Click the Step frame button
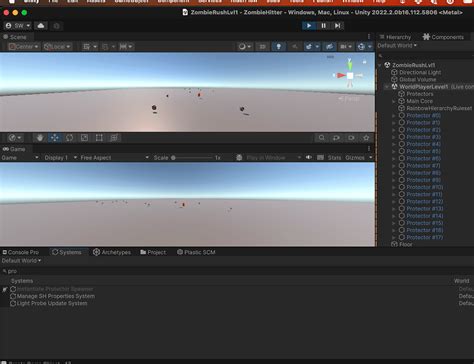The image size is (474, 364). pos(337,26)
